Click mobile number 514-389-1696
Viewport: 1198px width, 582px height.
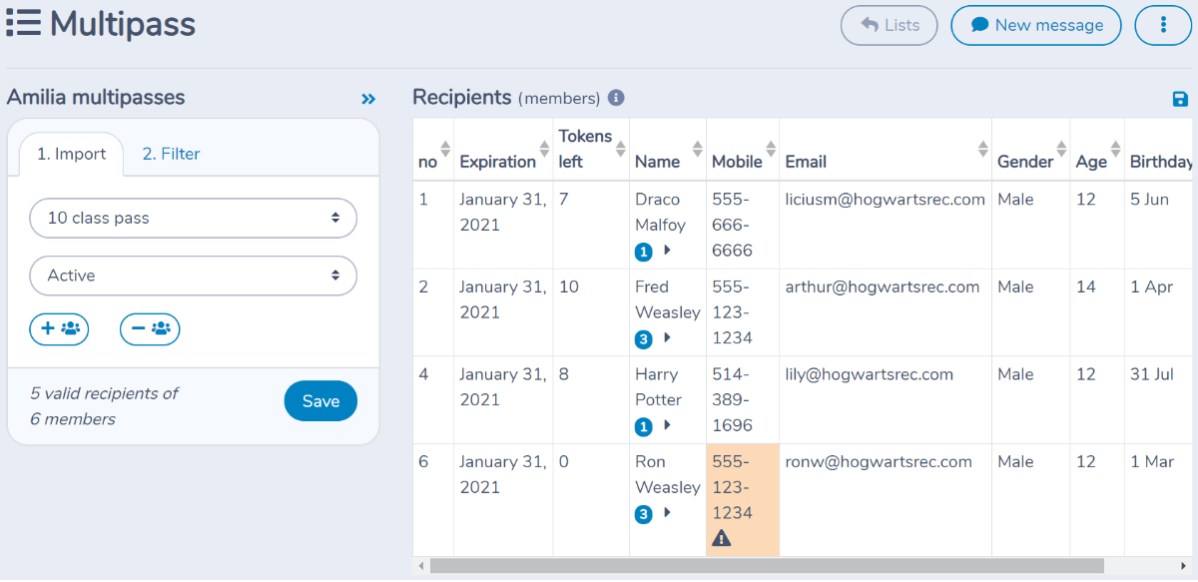click(x=732, y=400)
